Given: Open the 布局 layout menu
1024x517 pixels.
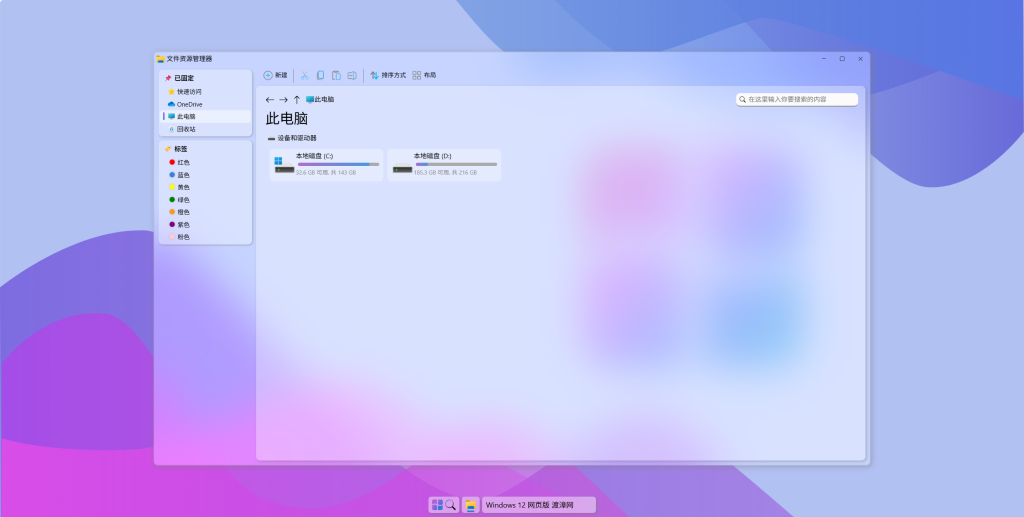Looking at the screenshot, I should [424, 75].
